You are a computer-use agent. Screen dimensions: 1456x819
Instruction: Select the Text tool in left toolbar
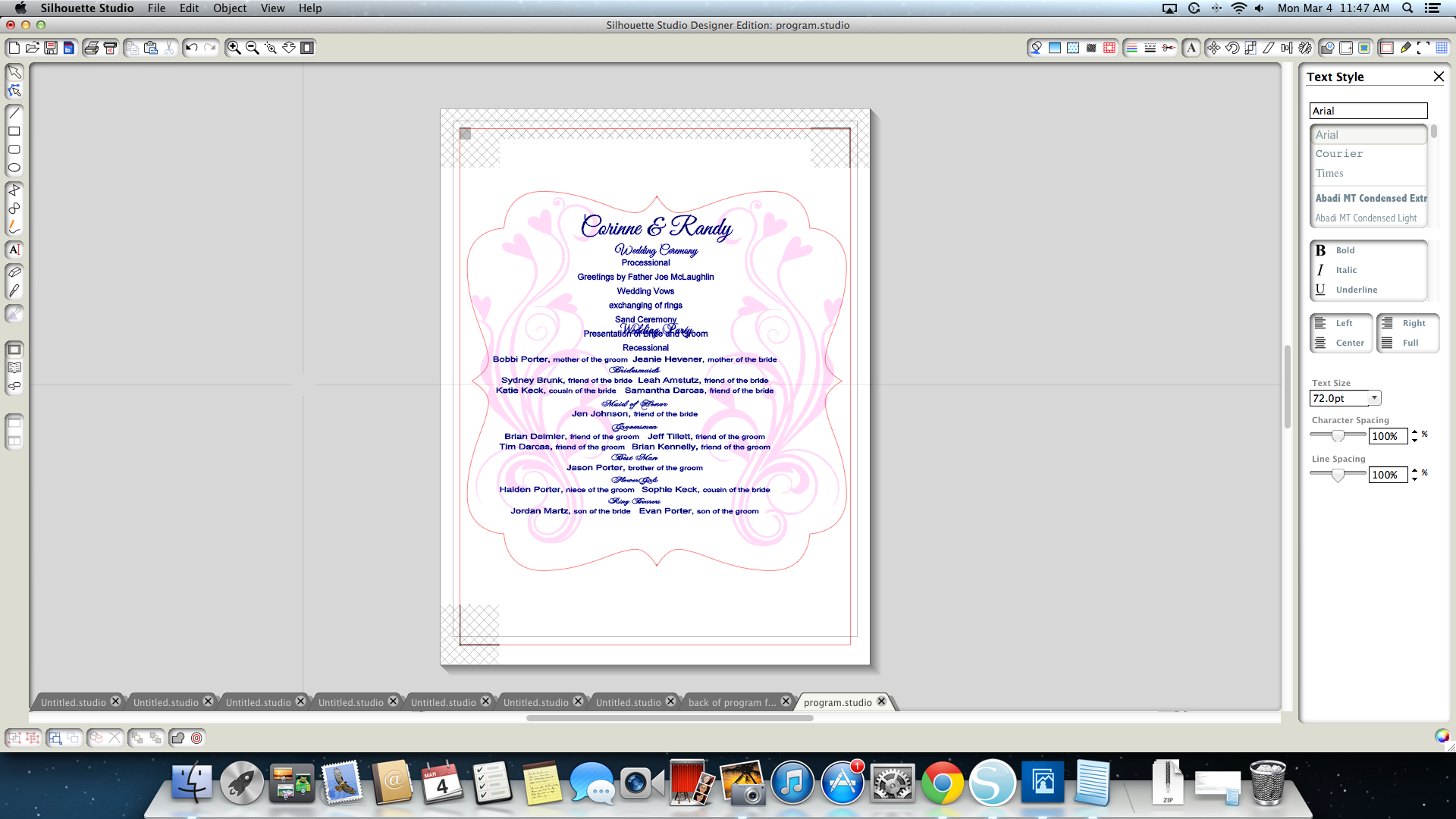pyautogui.click(x=14, y=249)
